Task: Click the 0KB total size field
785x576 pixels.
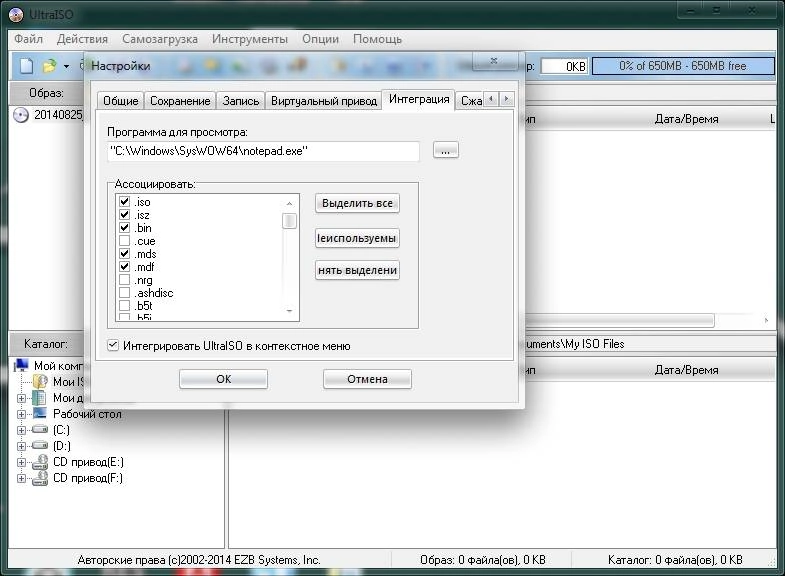Action: [x=564, y=66]
